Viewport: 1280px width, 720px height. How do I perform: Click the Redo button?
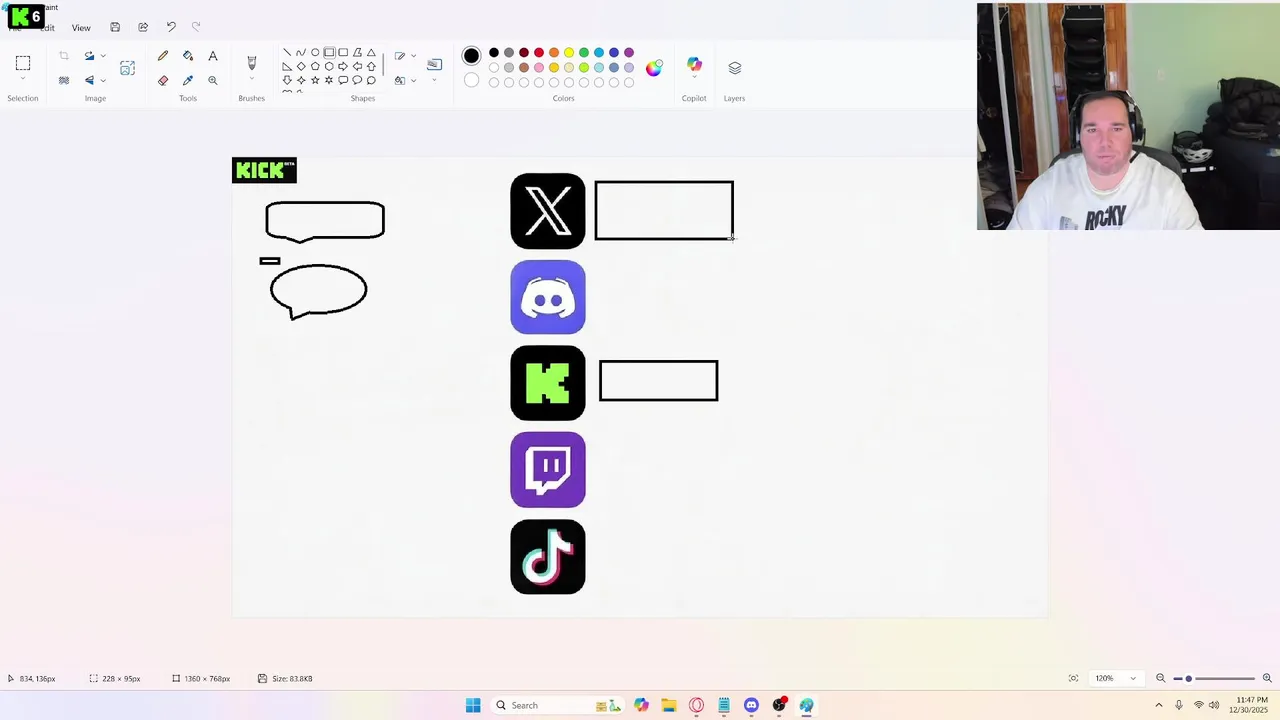point(196,27)
